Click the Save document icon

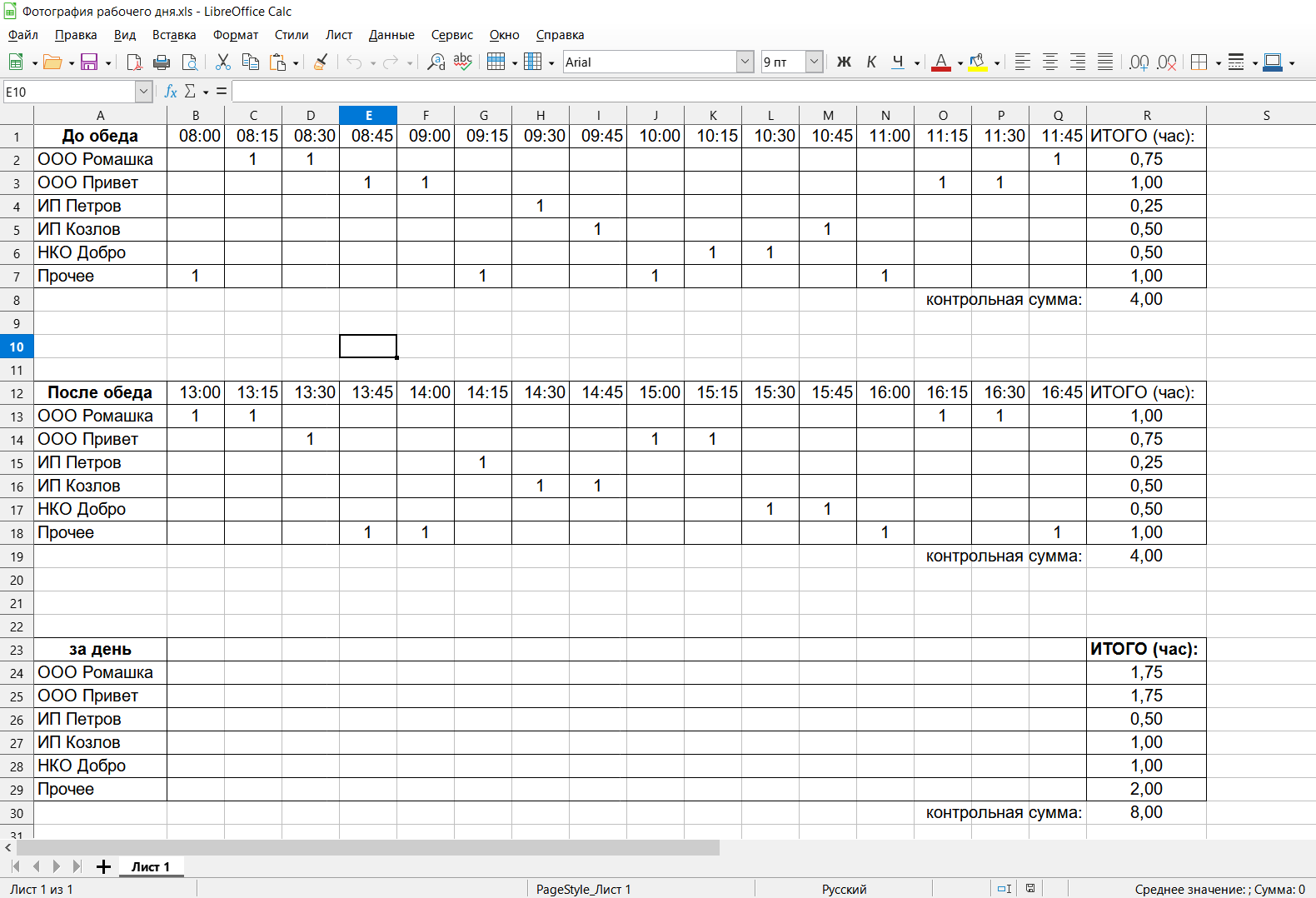pyautogui.click(x=88, y=62)
